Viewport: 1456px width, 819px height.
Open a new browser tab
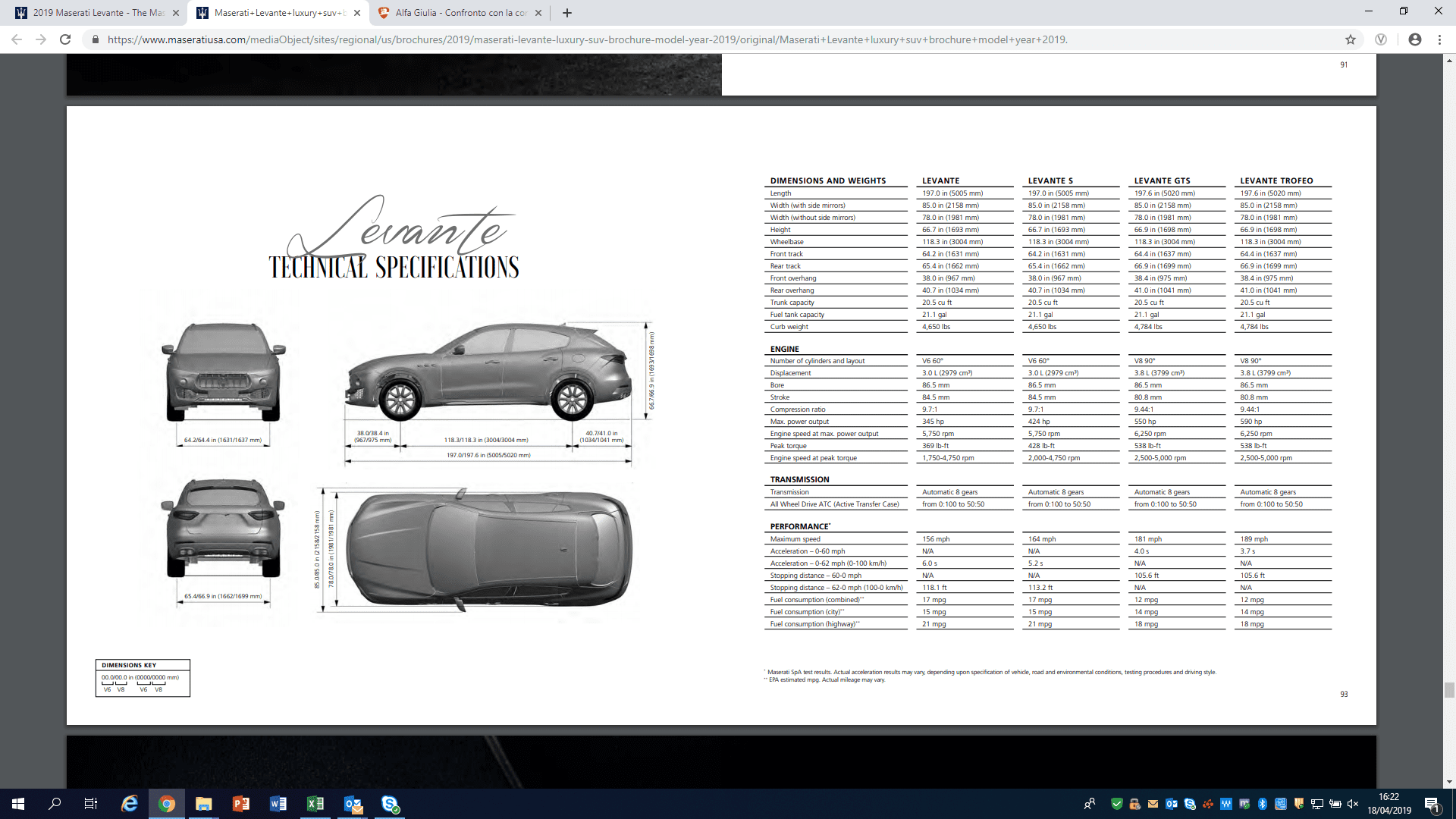[567, 13]
